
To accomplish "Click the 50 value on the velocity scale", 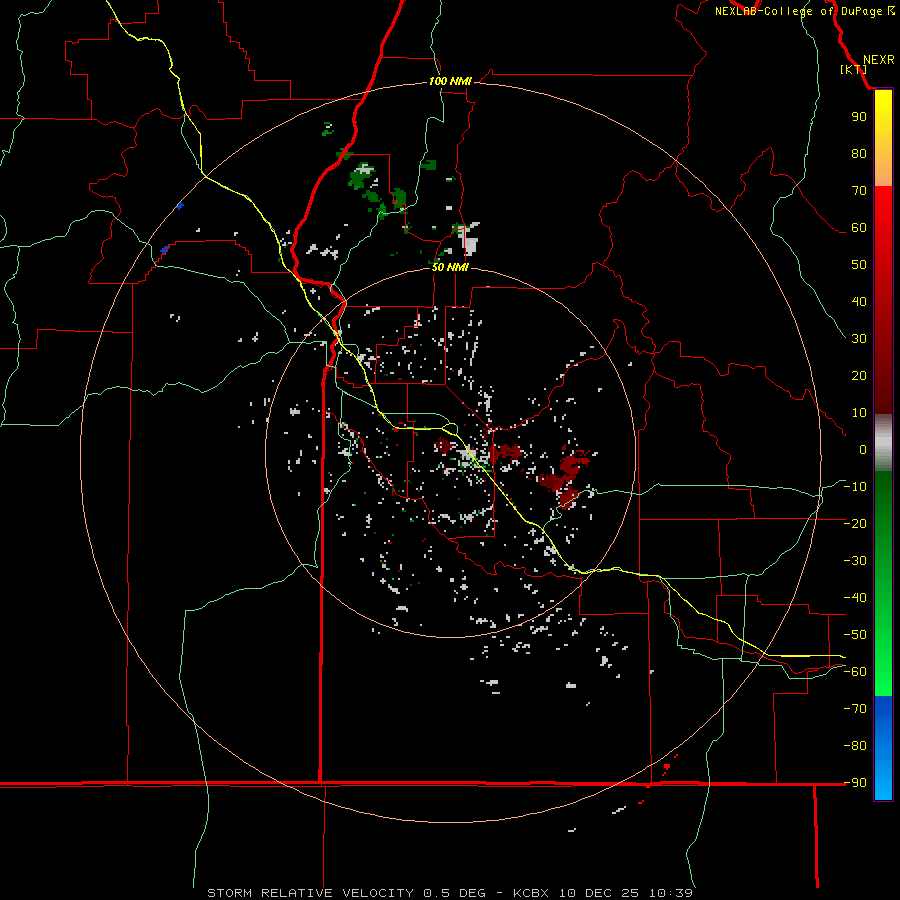I will pos(859,265).
